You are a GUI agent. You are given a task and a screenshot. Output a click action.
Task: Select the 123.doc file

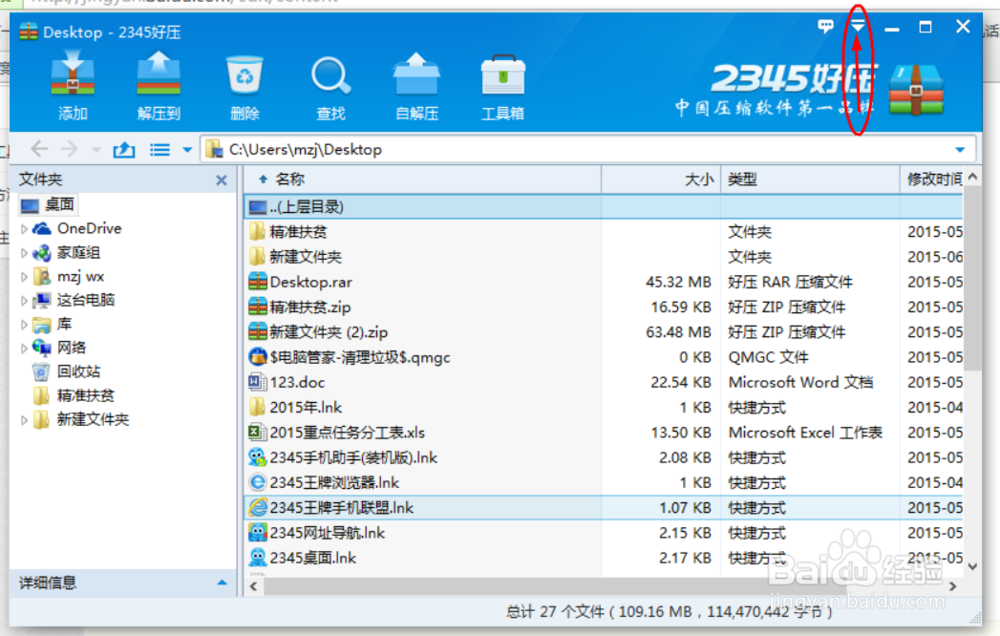click(603, 382)
